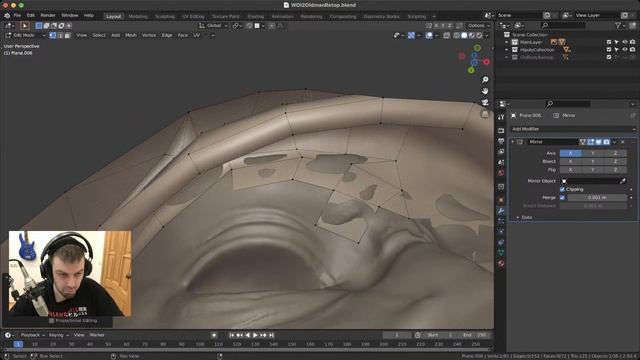Toggle Bisect Z button

(616, 161)
